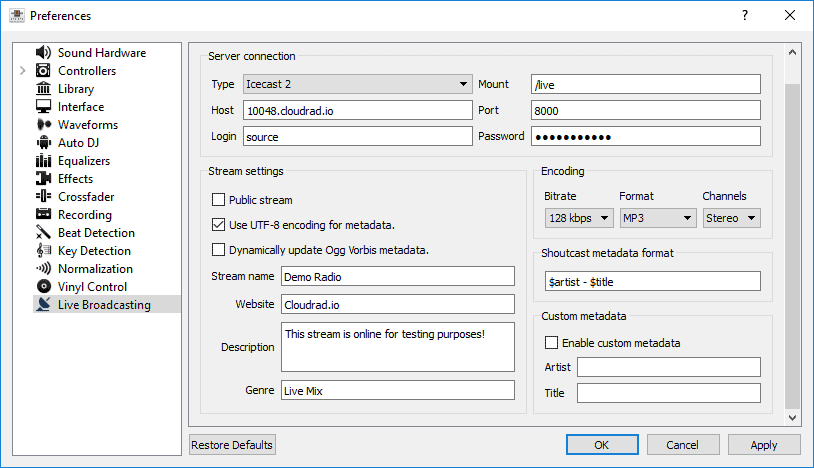
Task: Select Vinyl Control in the list
Action: 92,286
